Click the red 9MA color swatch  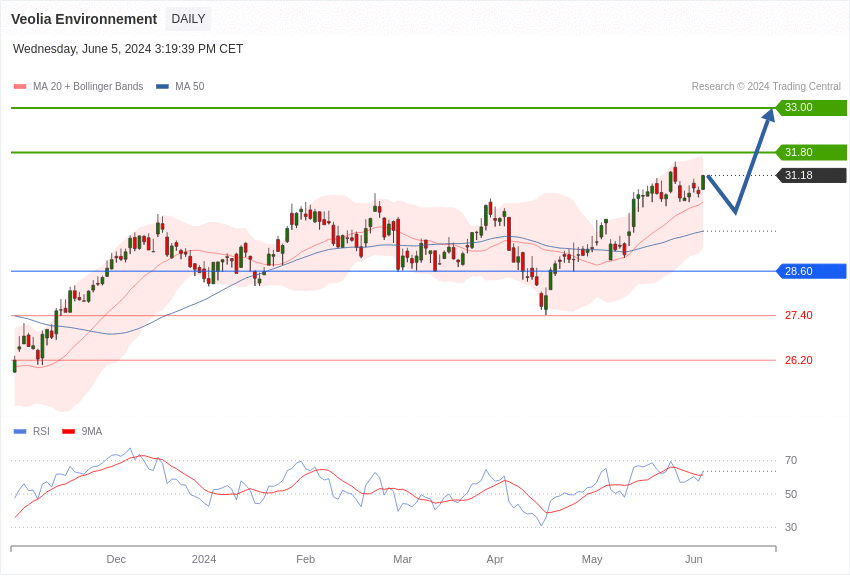point(68,432)
